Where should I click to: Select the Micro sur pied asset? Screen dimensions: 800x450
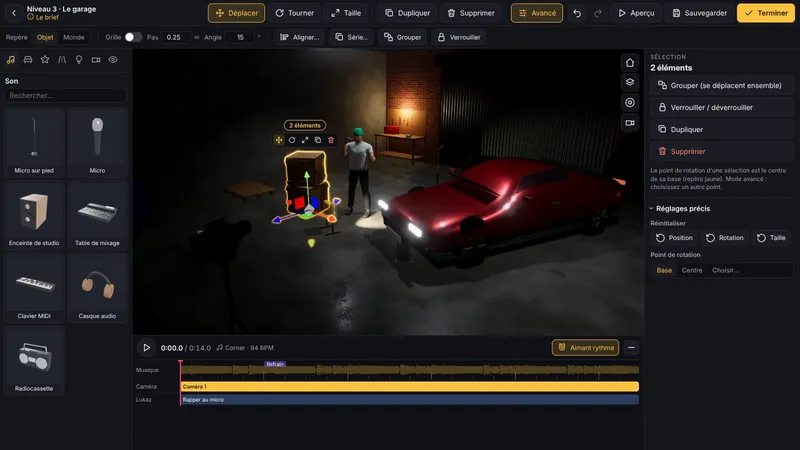(x=34, y=142)
